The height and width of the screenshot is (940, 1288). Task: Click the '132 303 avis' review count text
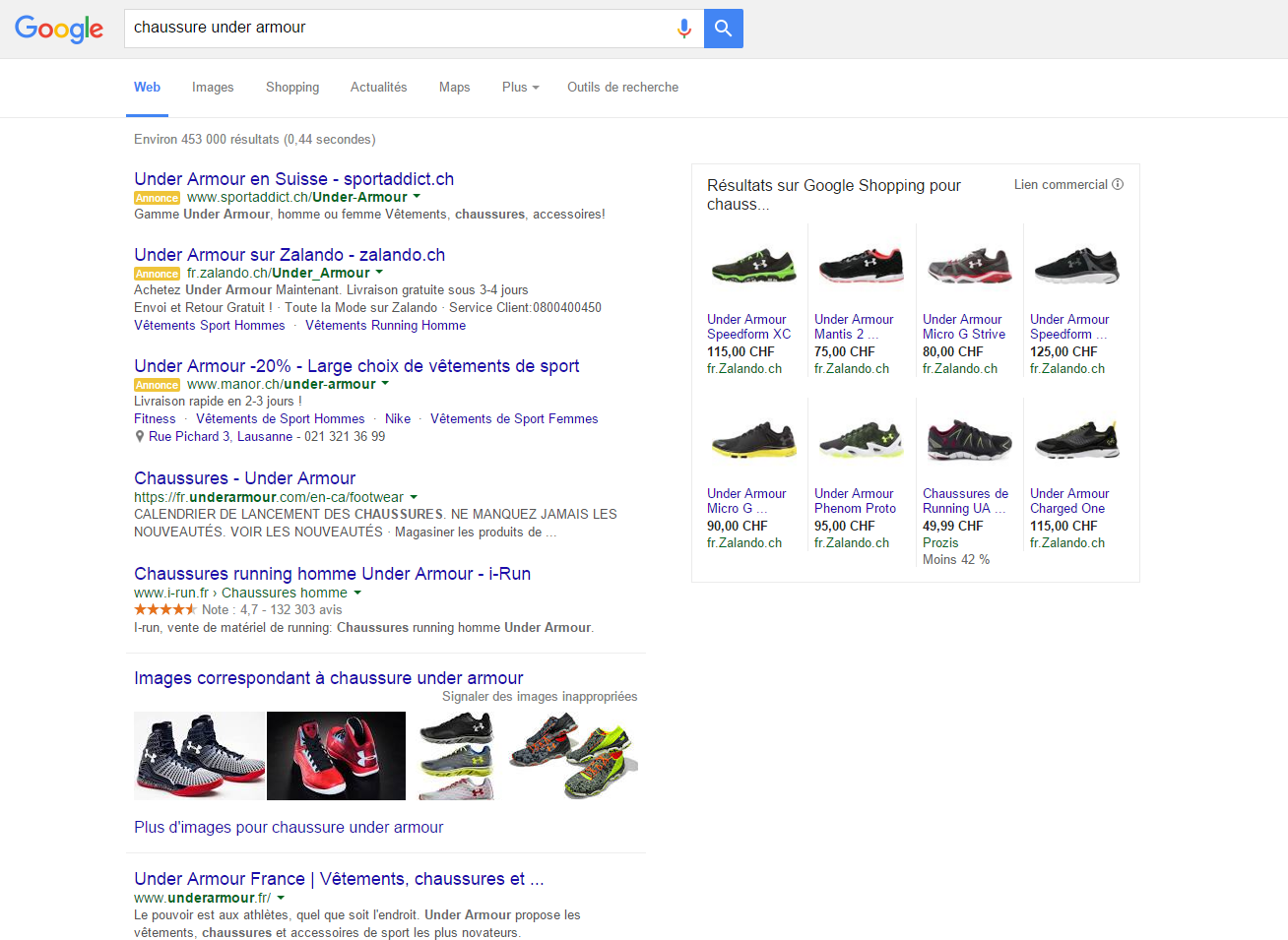306,610
